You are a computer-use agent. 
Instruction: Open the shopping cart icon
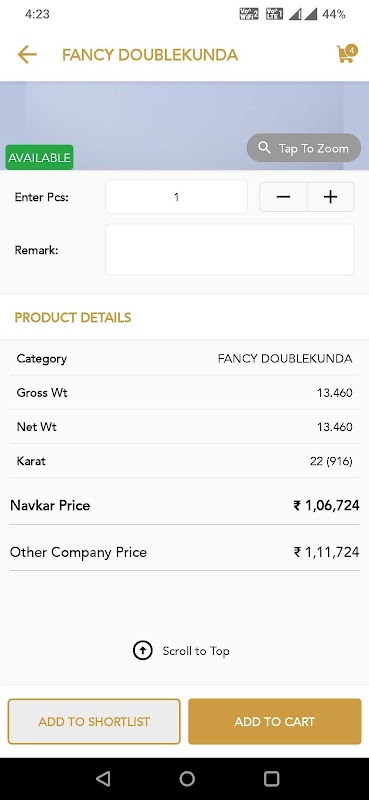tap(346, 55)
